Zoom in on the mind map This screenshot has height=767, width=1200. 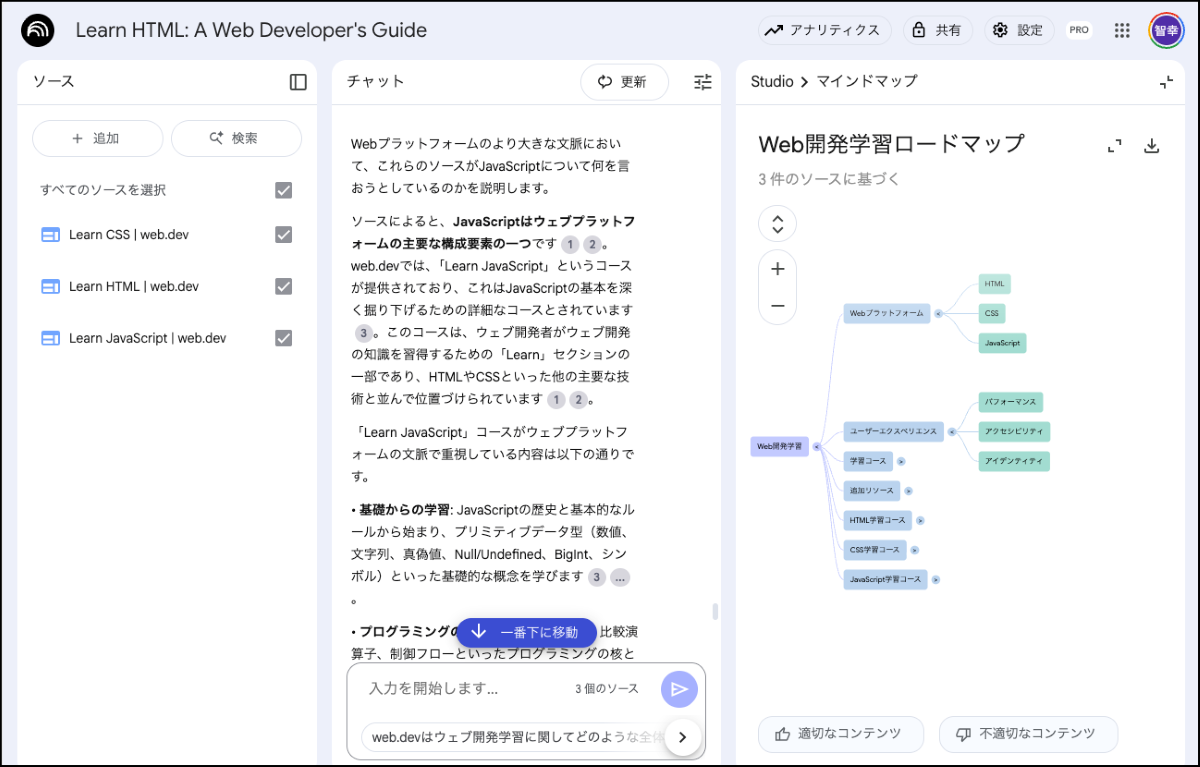click(778, 269)
